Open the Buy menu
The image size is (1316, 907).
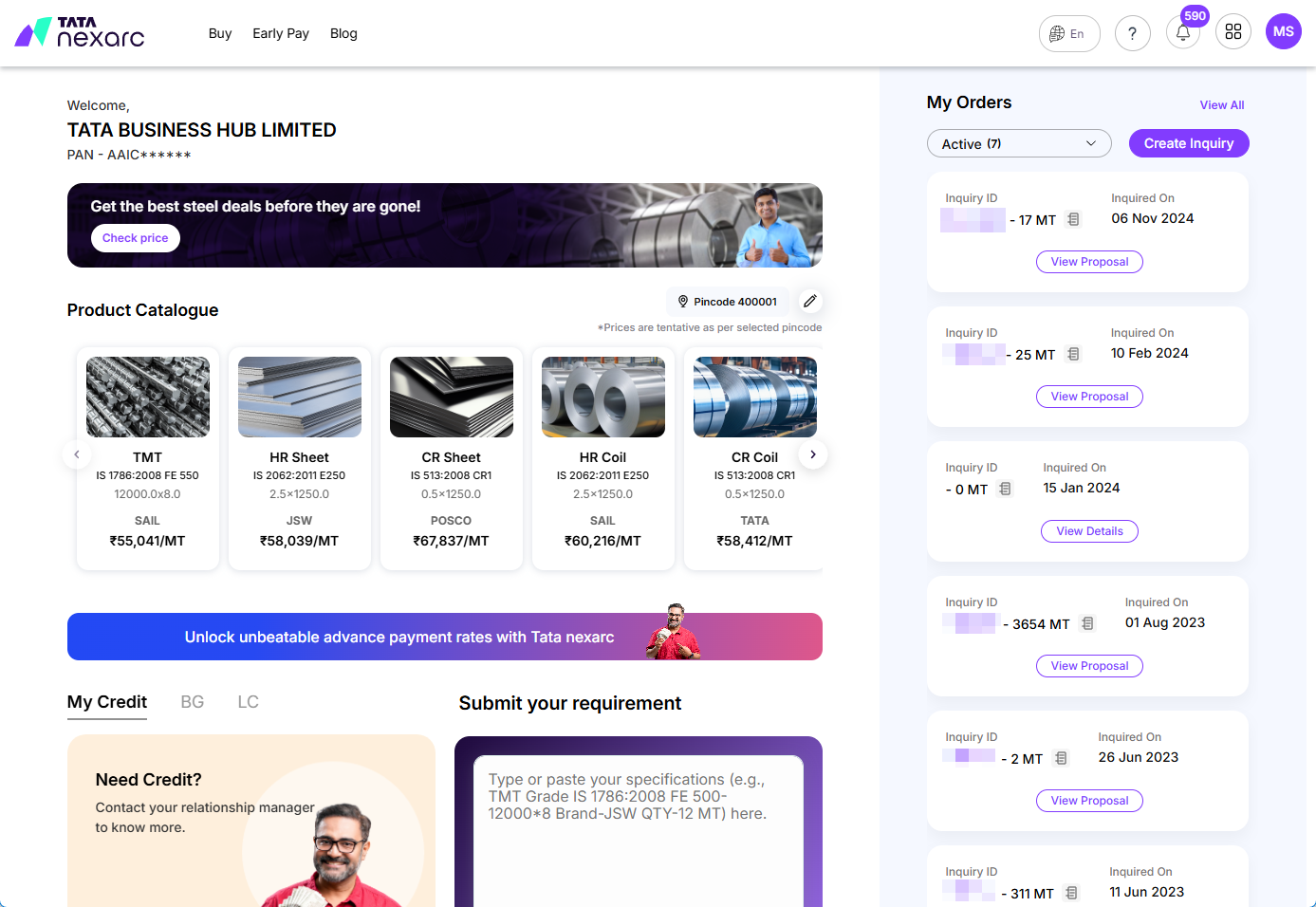pos(220,33)
